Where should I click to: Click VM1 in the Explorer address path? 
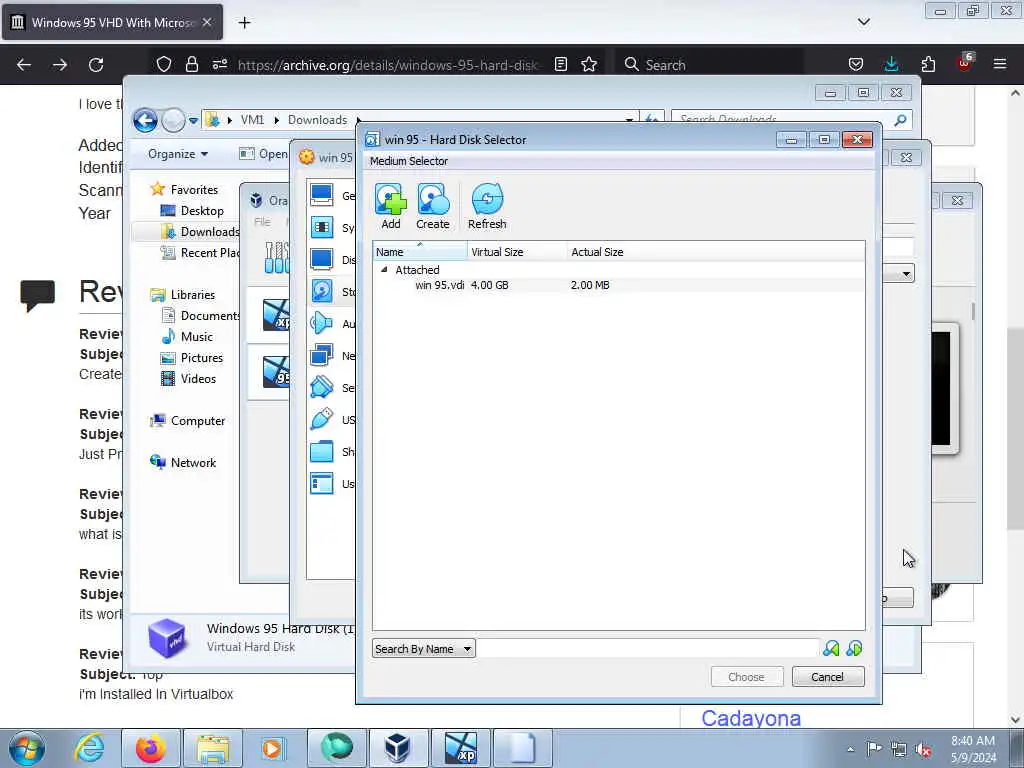(x=252, y=120)
